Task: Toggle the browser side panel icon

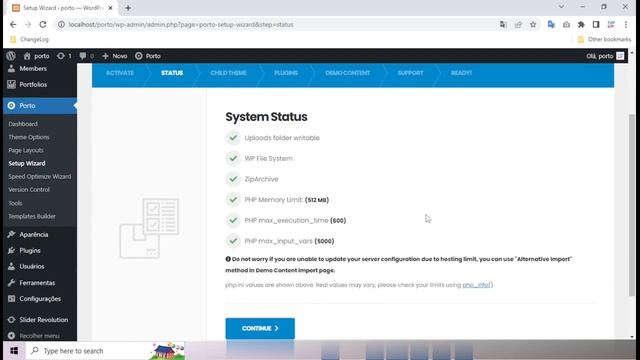Action: point(596,24)
